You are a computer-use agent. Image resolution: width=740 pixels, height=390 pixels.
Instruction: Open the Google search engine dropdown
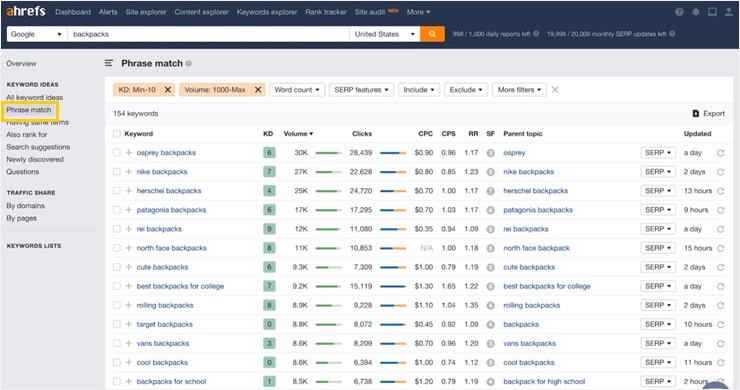(x=37, y=34)
